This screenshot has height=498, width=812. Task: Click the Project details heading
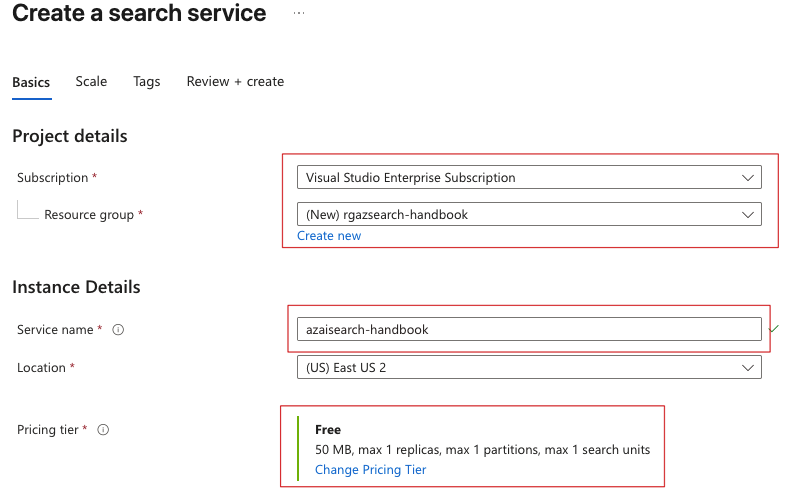tap(69, 136)
